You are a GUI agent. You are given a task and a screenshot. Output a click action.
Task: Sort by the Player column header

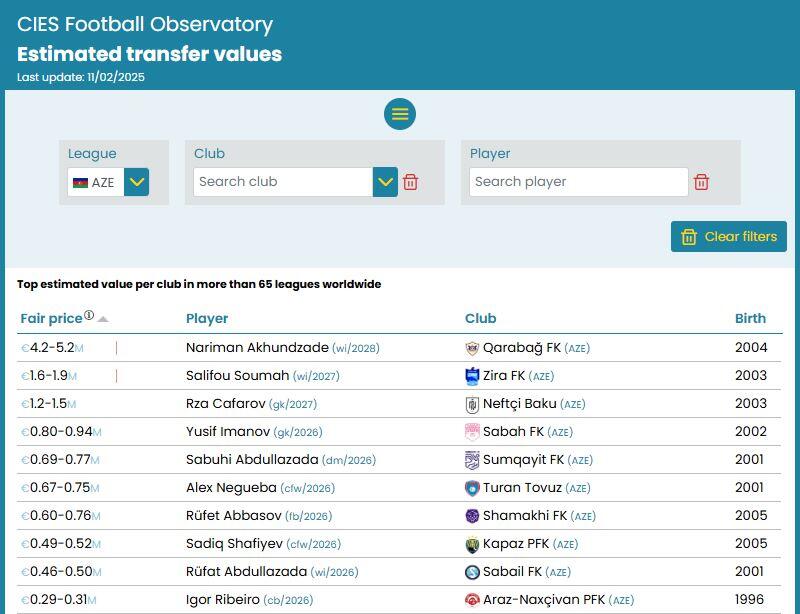[x=207, y=318]
